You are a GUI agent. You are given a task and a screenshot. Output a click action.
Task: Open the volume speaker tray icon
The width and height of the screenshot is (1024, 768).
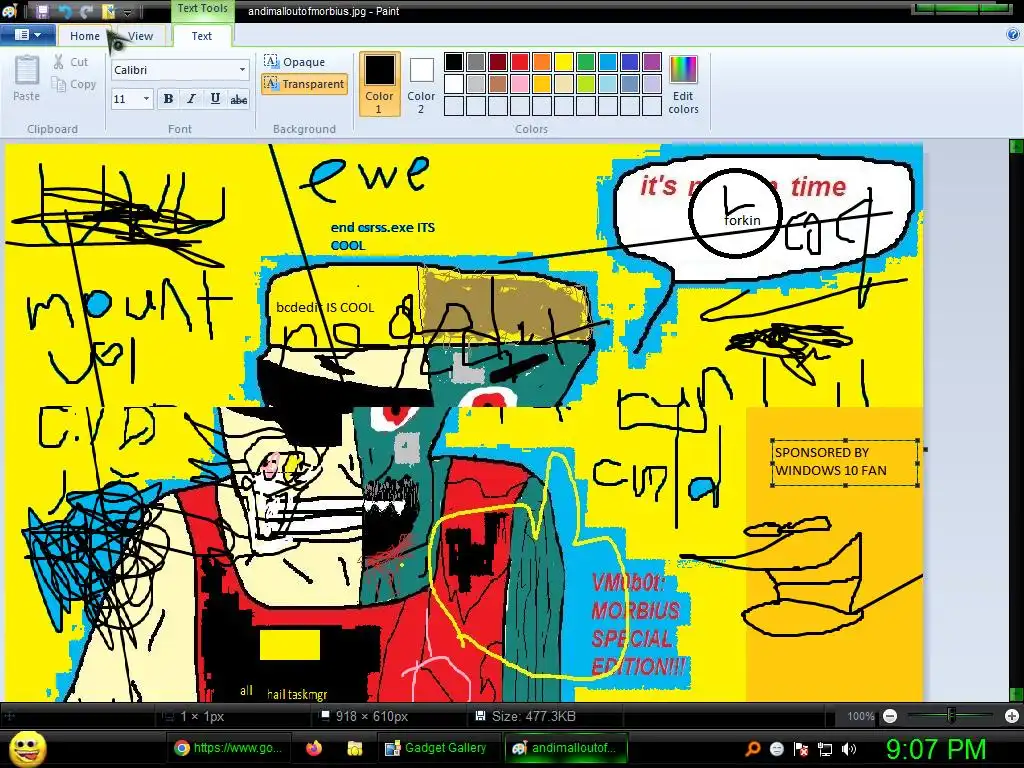(x=849, y=749)
